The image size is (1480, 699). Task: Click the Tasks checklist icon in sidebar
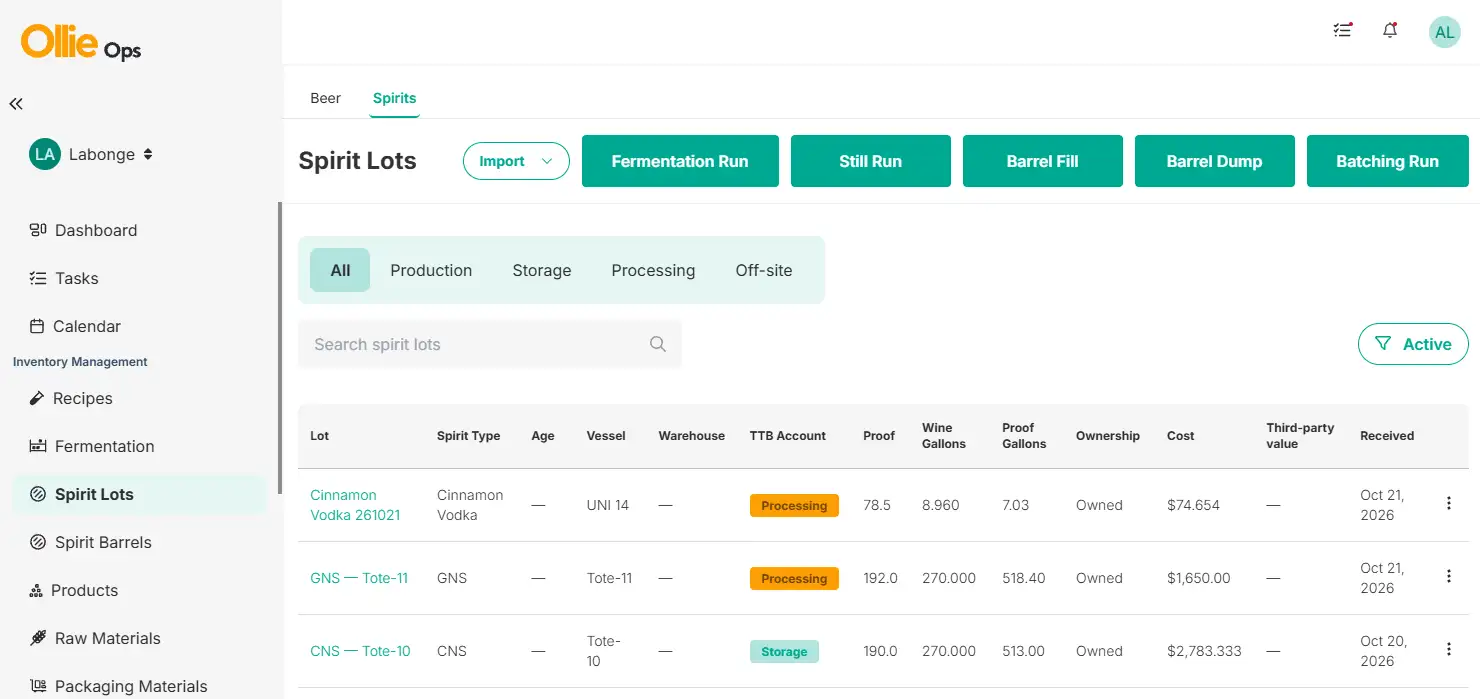coord(38,278)
